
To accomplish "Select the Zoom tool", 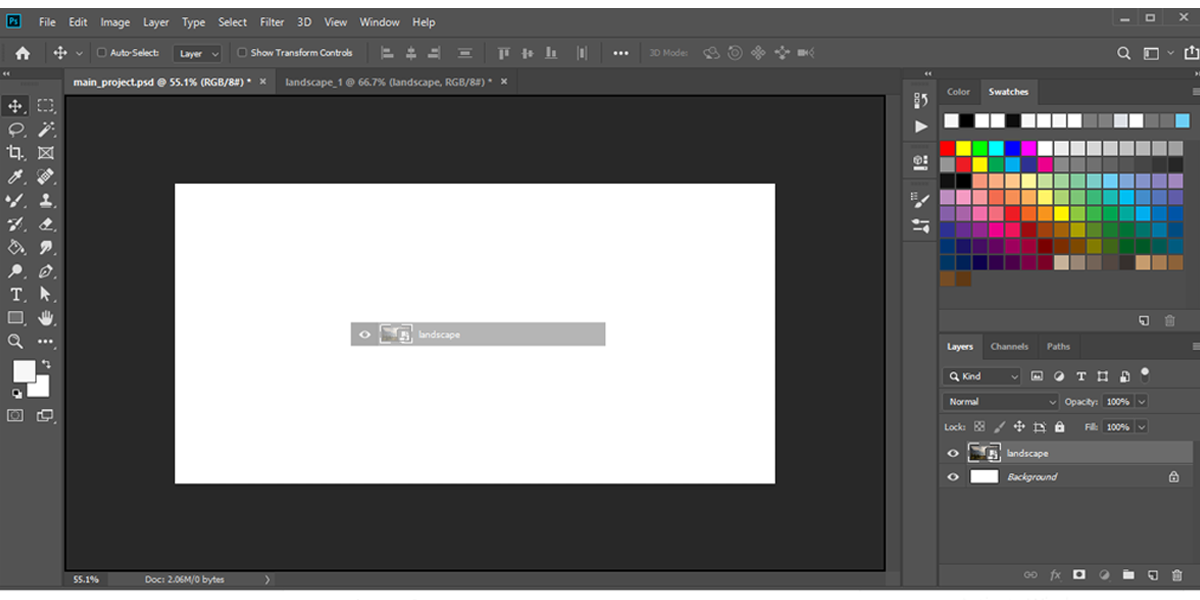I will point(14,342).
